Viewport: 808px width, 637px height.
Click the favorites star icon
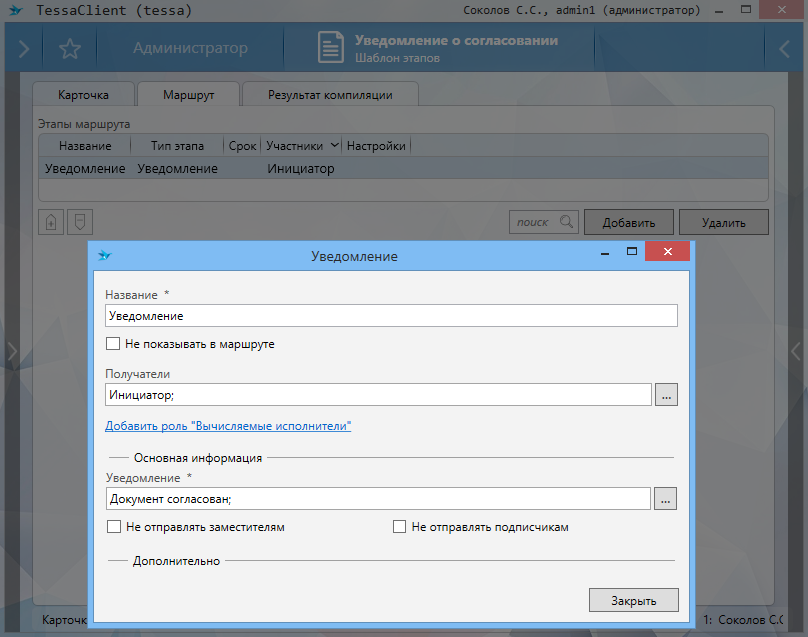[69, 48]
